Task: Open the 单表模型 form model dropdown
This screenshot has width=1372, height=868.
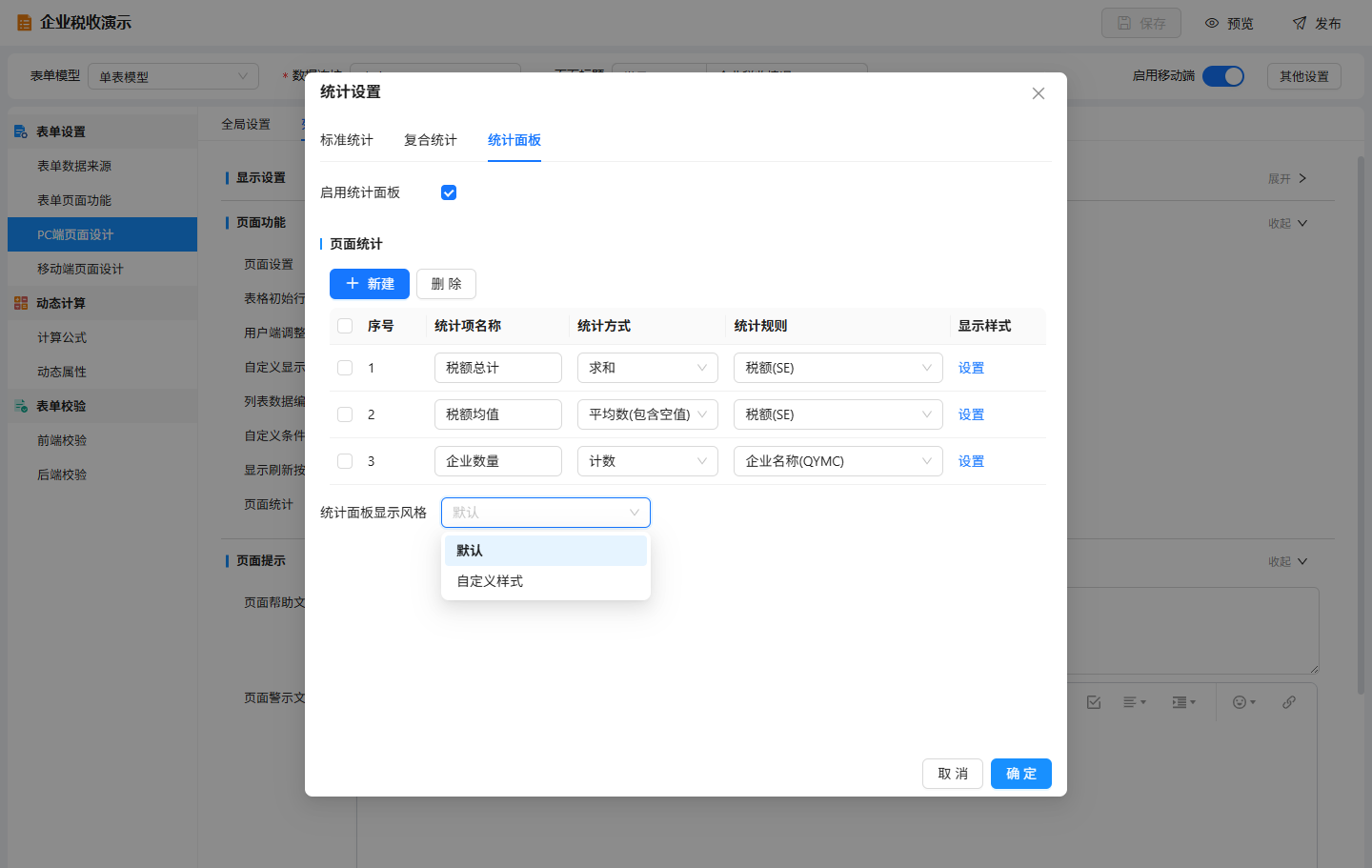Action: [173, 76]
